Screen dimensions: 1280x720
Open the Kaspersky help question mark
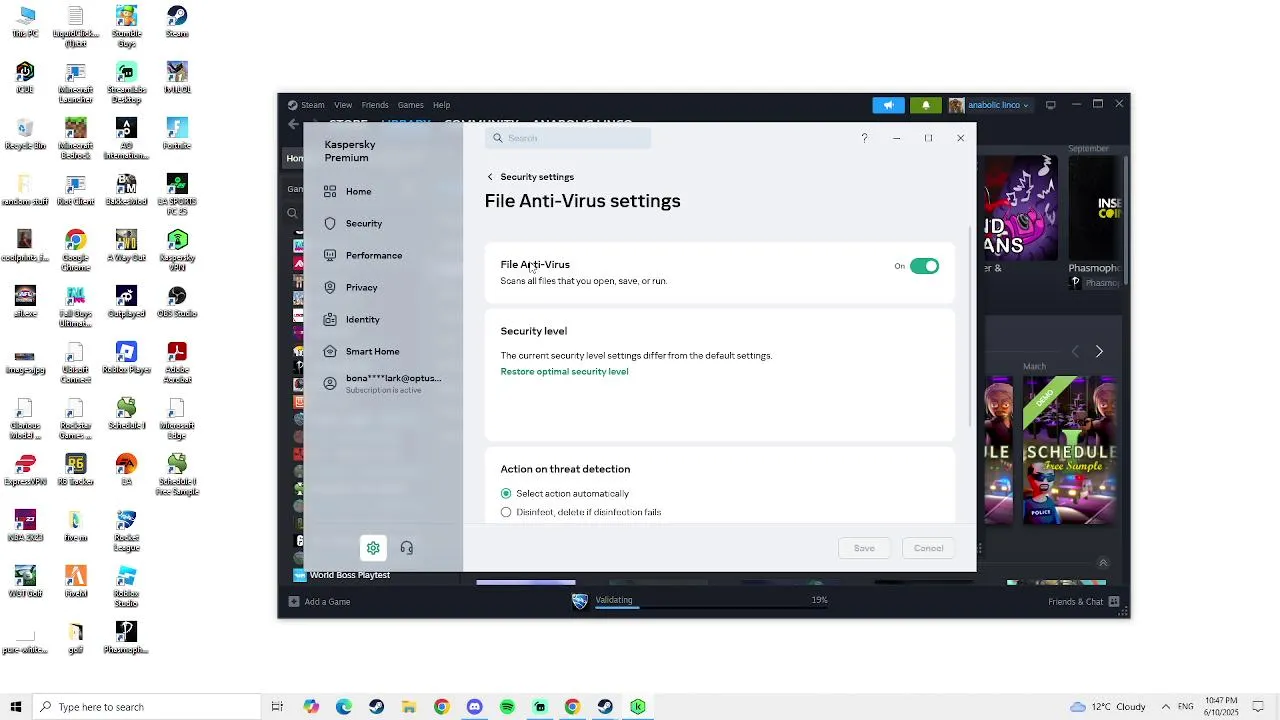point(864,138)
